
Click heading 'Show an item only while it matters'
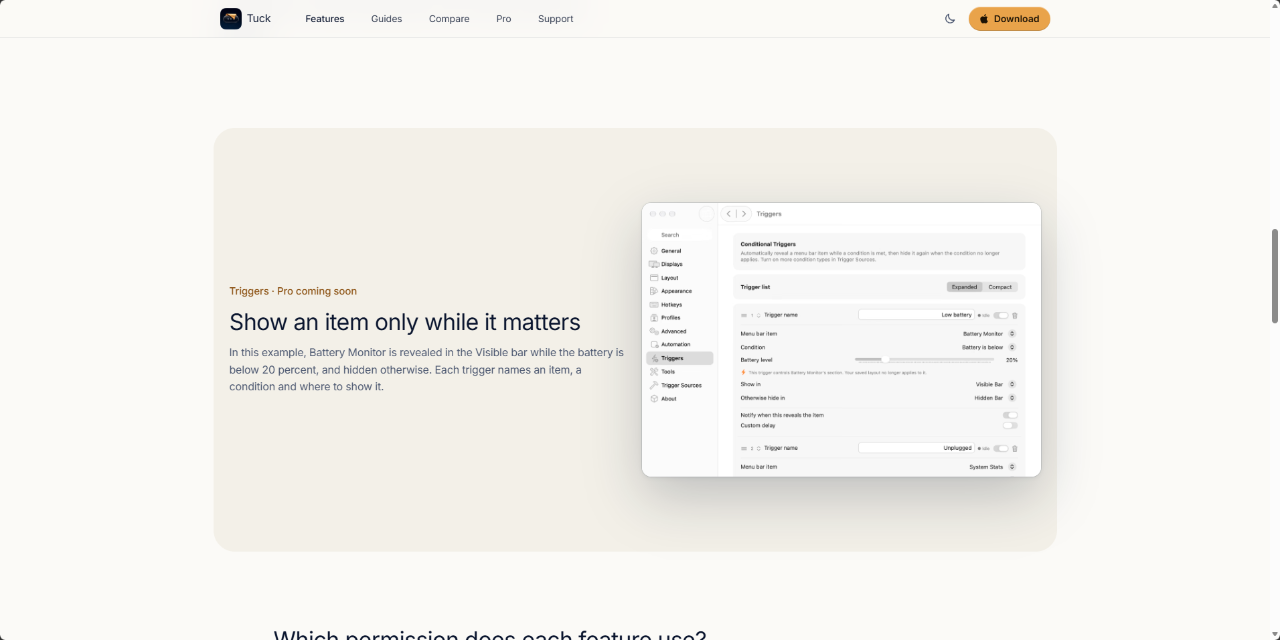(x=405, y=322)
